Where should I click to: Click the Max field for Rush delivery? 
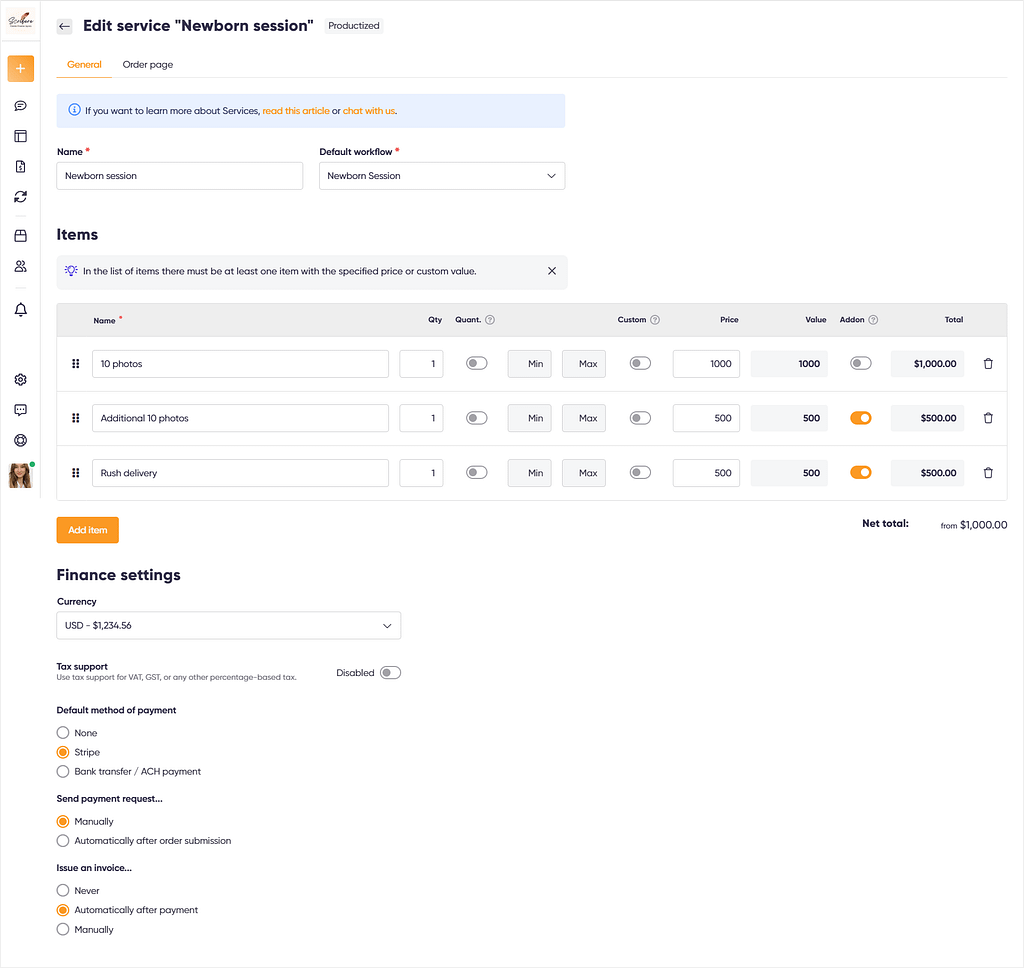(x=584, y=473)
